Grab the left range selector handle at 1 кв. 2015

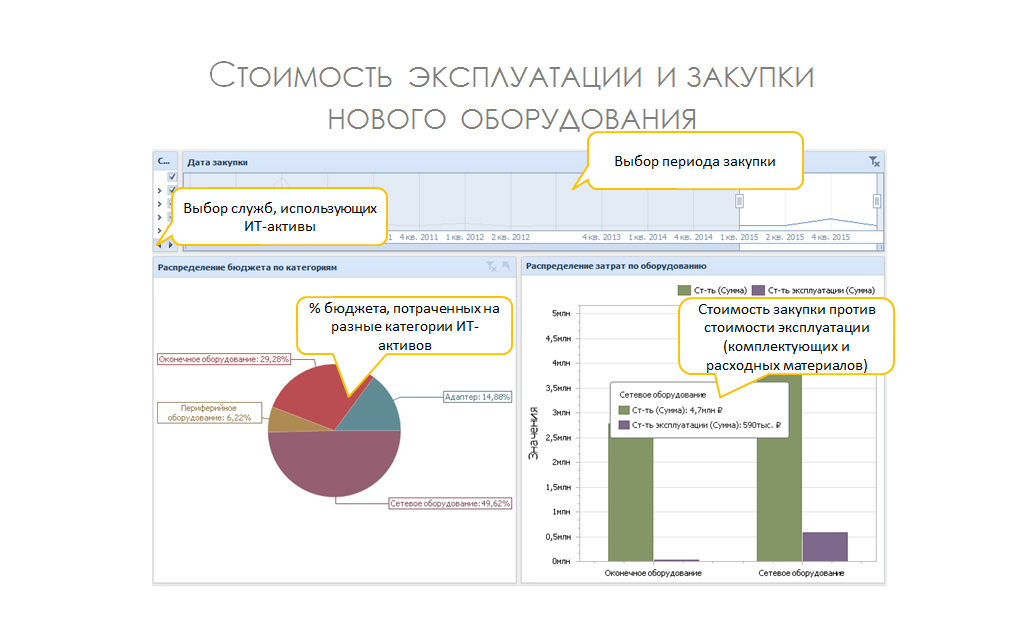739,201
